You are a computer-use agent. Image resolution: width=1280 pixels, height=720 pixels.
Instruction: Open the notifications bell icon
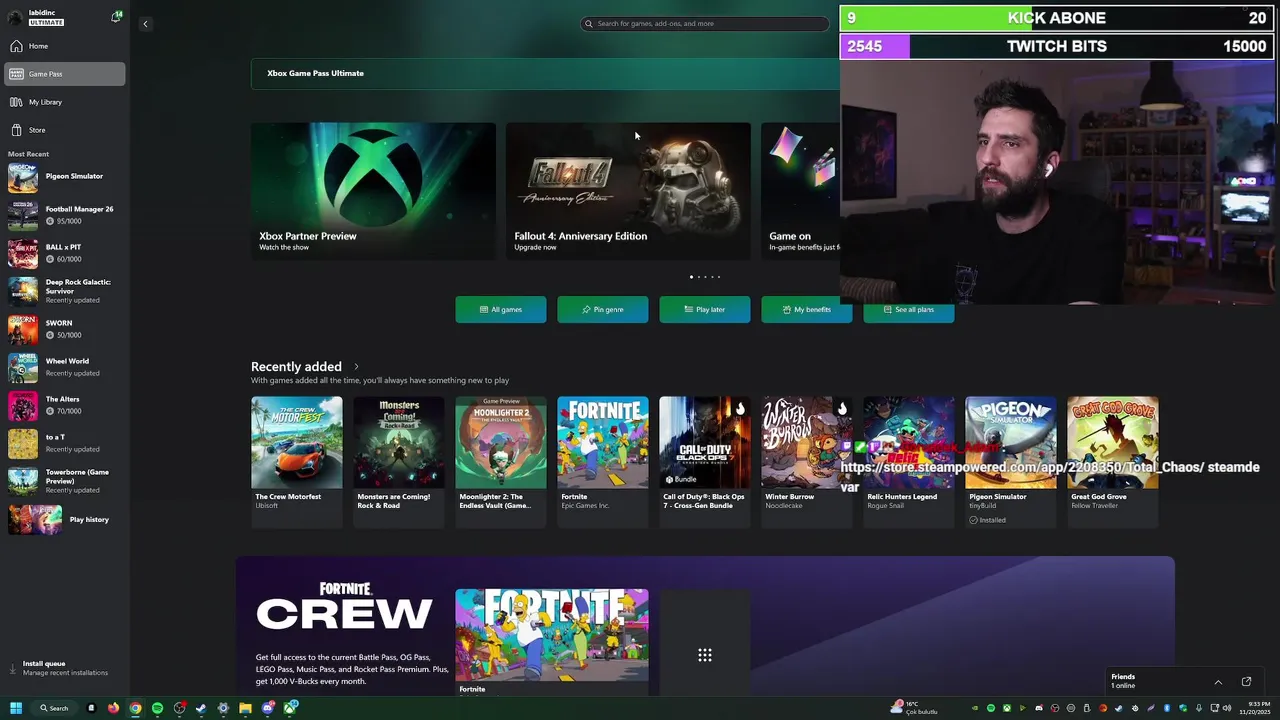pos(116,17)
